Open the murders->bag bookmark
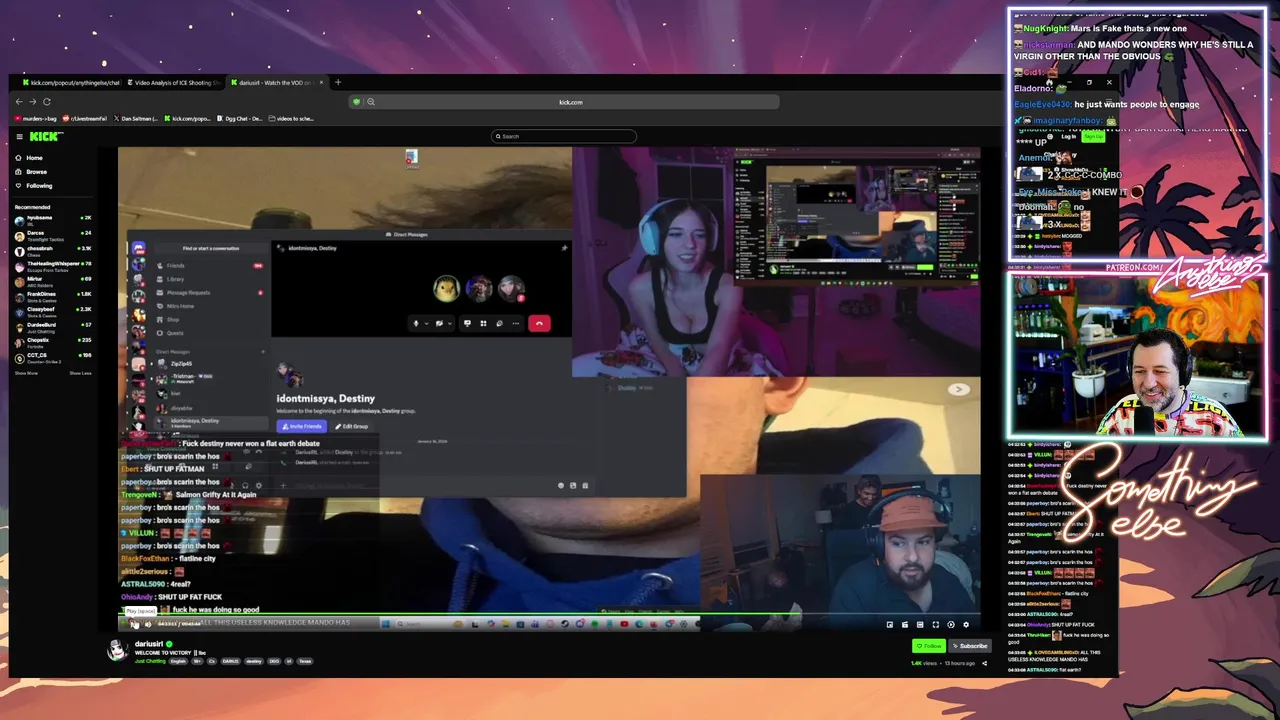 point(35,119)
